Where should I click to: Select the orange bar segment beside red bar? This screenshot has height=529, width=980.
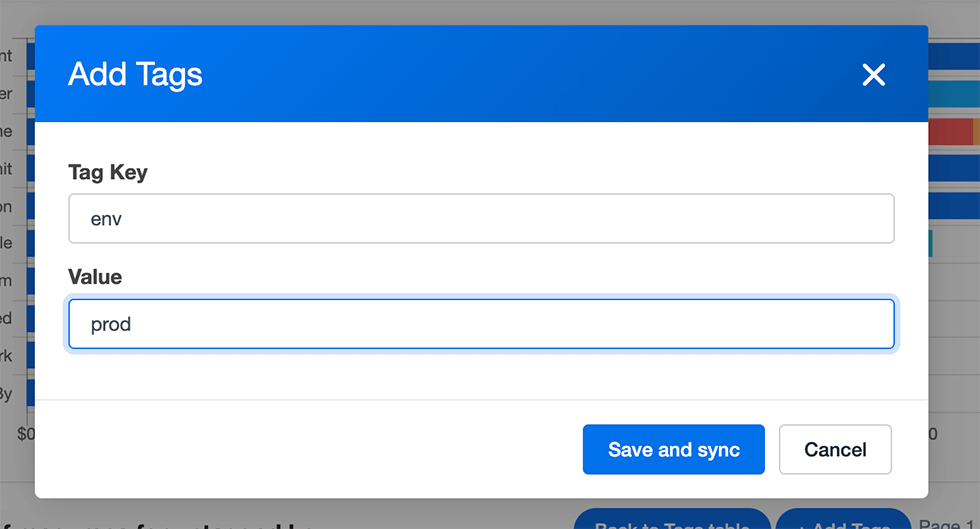tap(976, 132)
